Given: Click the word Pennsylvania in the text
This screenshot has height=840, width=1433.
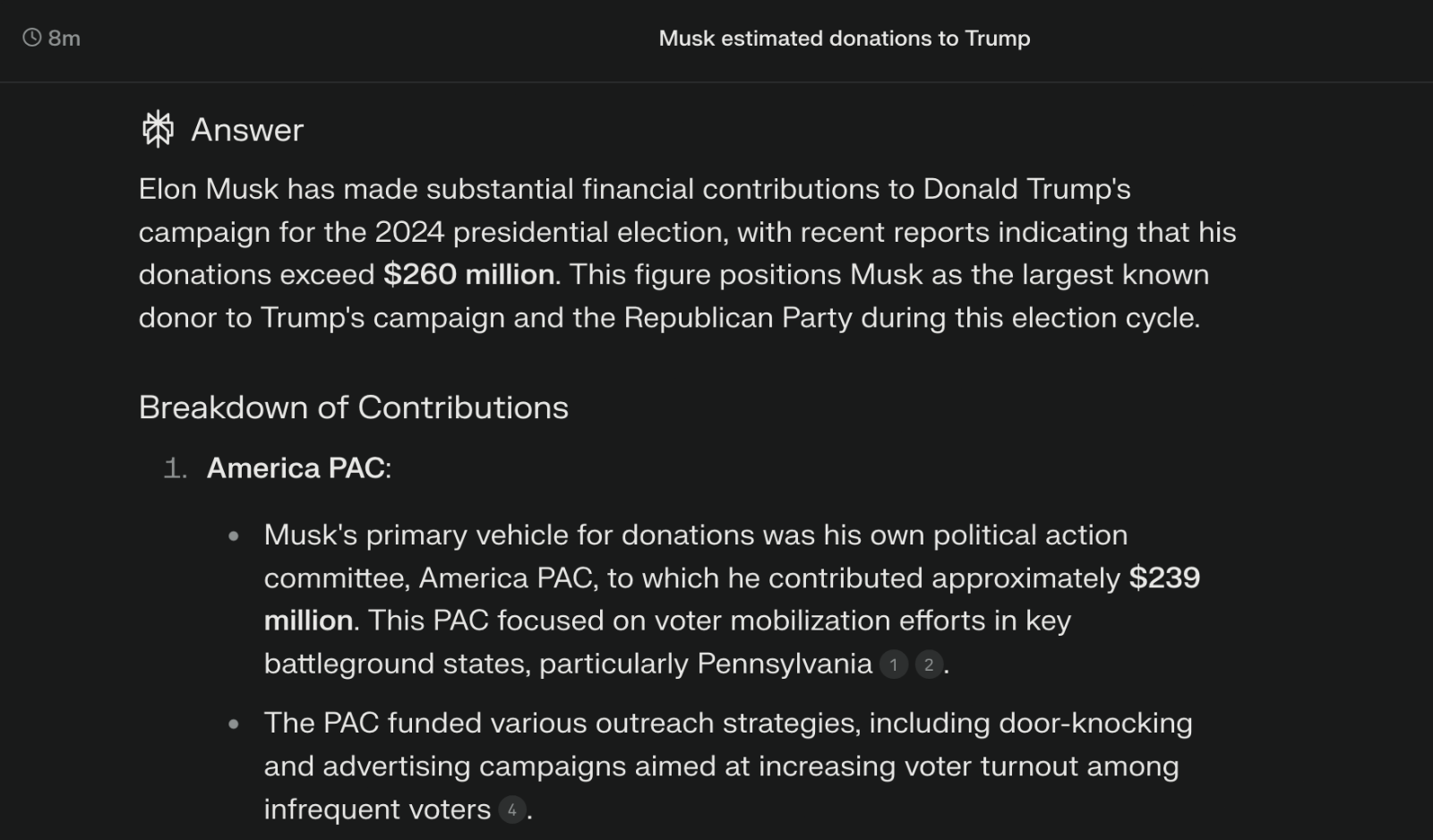Looking at the screenshot, I should (x=785, y=664).
